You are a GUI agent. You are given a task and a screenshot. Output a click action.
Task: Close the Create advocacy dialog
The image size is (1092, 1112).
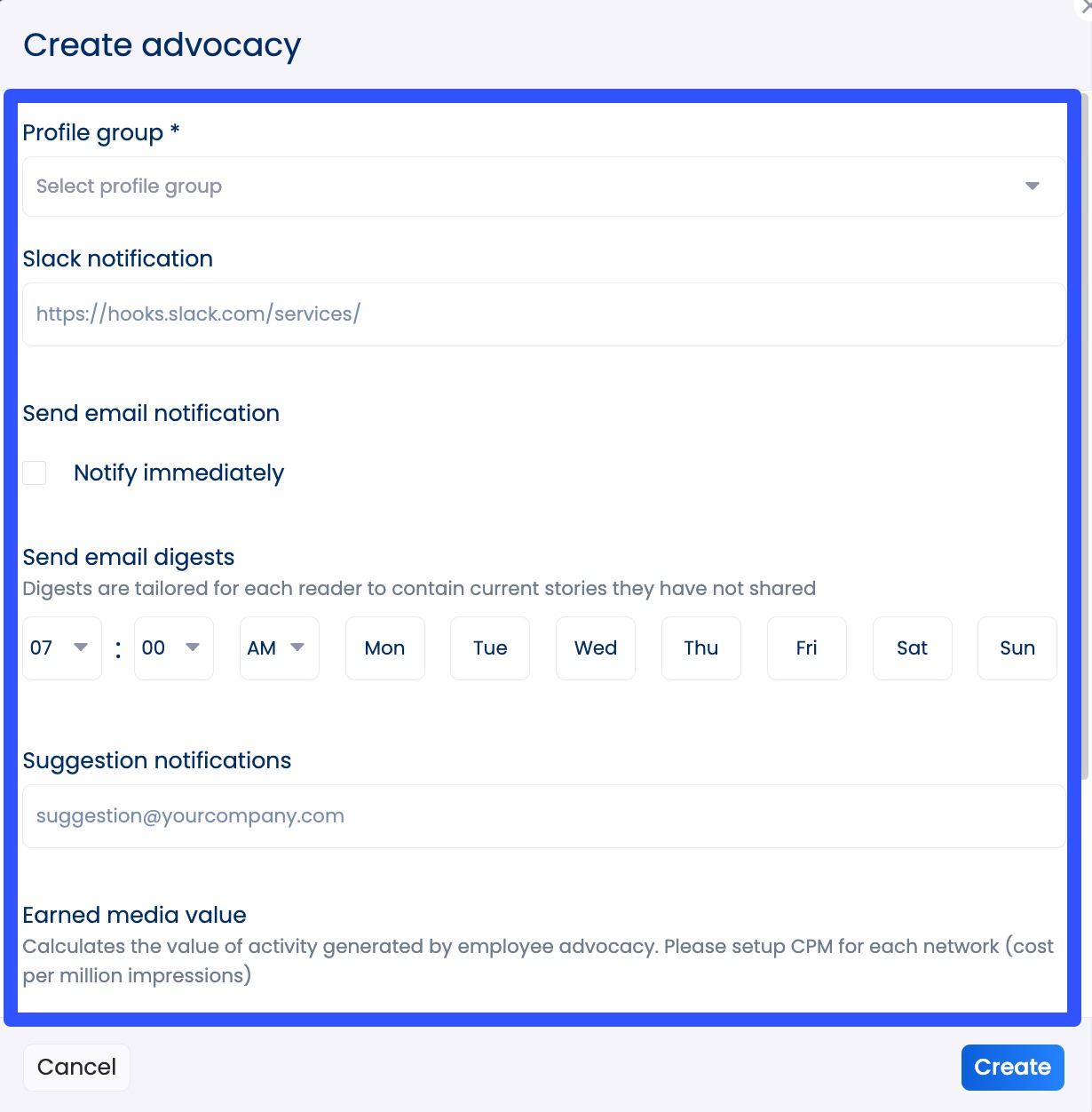1084,7
